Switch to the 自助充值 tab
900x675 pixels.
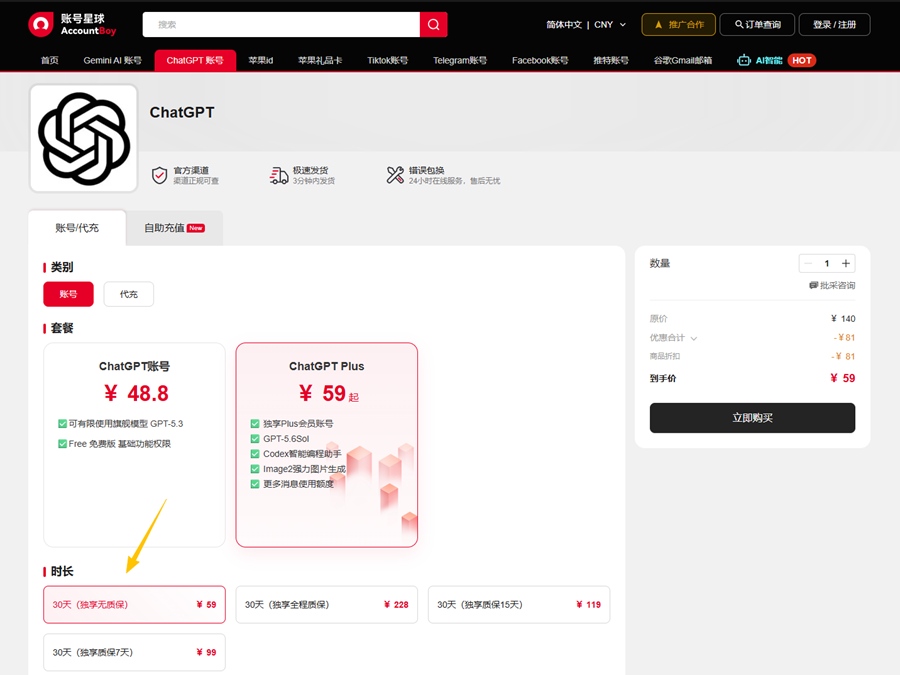click(174, 228)
